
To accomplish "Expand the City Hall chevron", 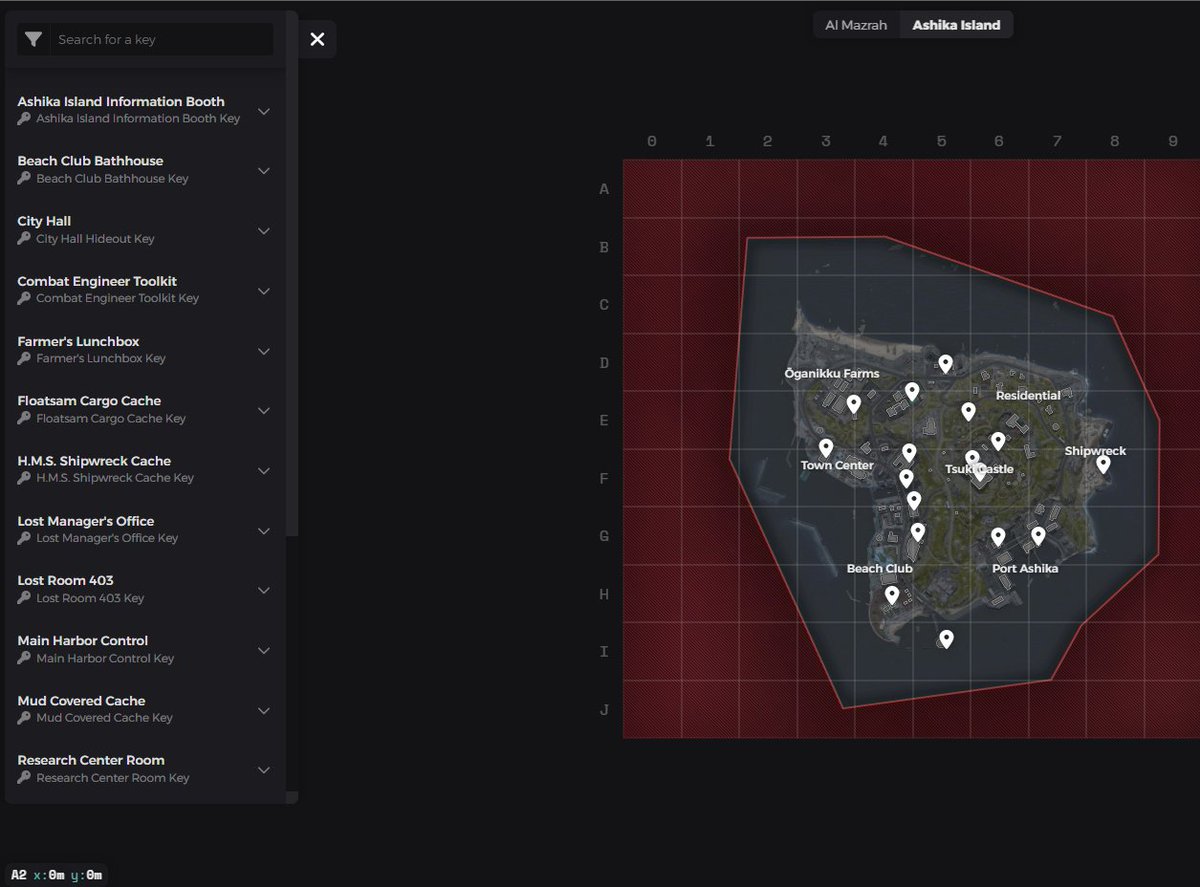I will (x=264, y=230).
